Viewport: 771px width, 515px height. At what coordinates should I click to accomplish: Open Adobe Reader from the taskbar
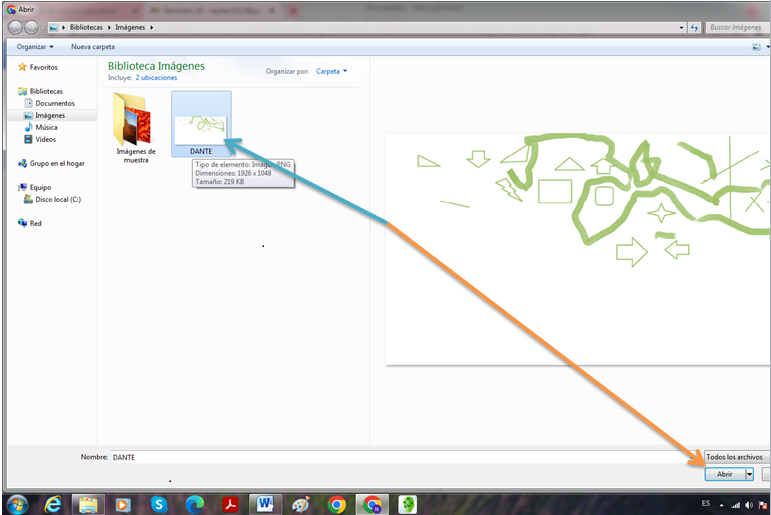[230, 505]
